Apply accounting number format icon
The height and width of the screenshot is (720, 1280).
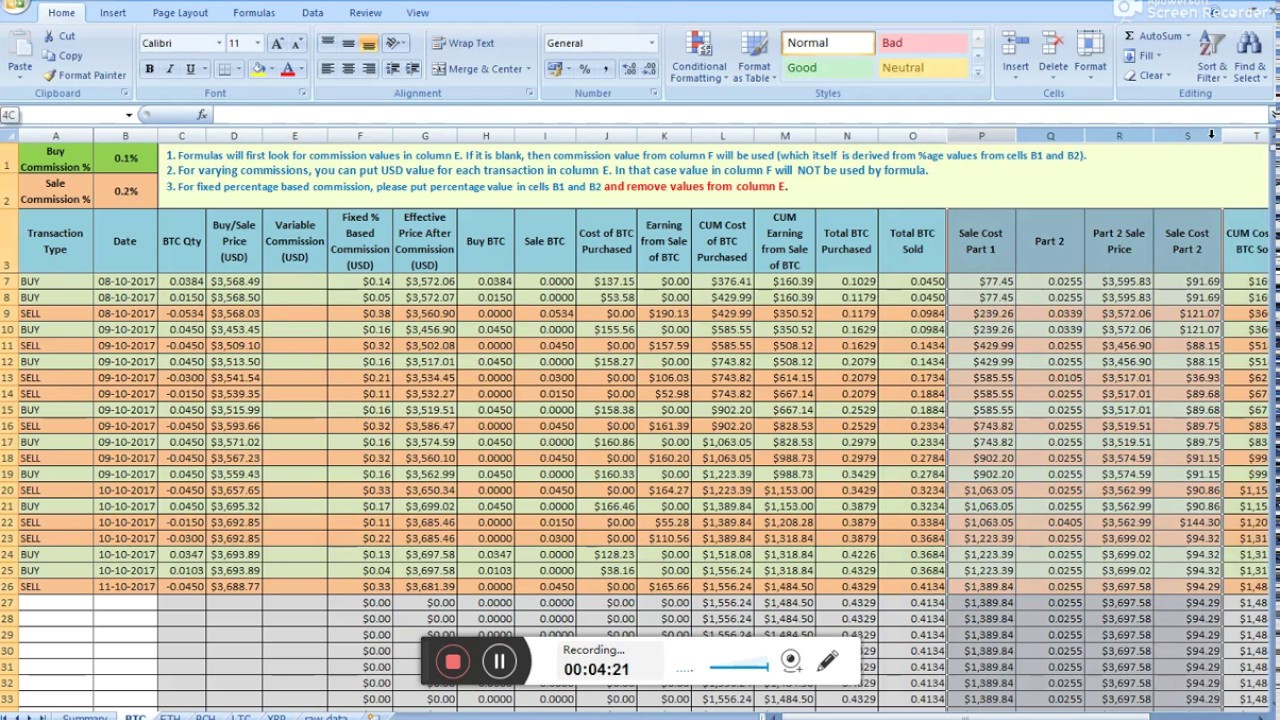554,69
